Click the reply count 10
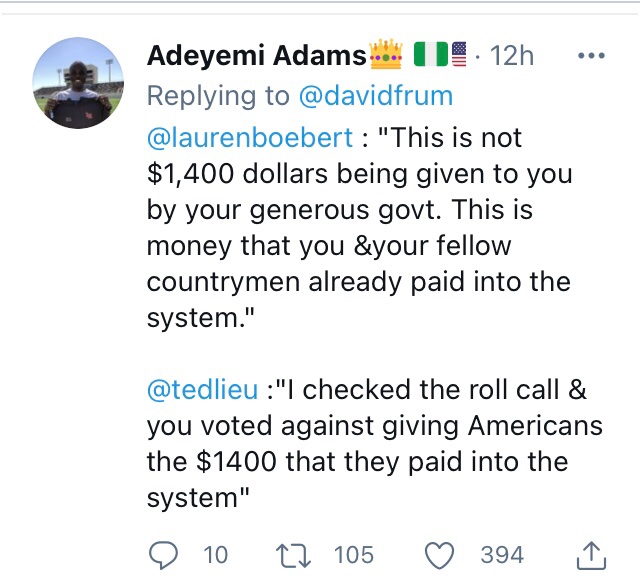Screen dimensions: 640x583 point(215,554)
